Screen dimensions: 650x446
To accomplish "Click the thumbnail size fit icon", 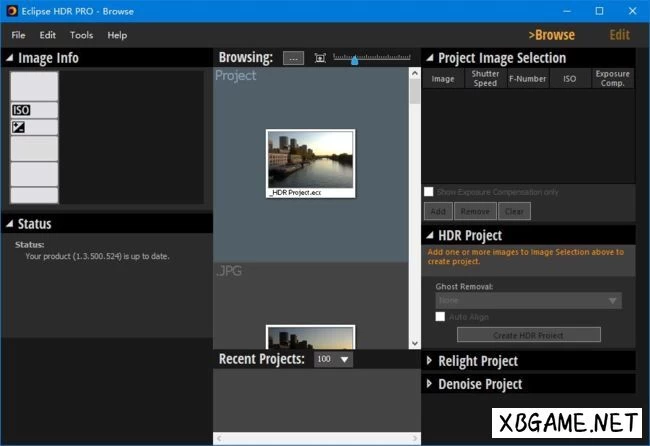I will tap(320, 58).
